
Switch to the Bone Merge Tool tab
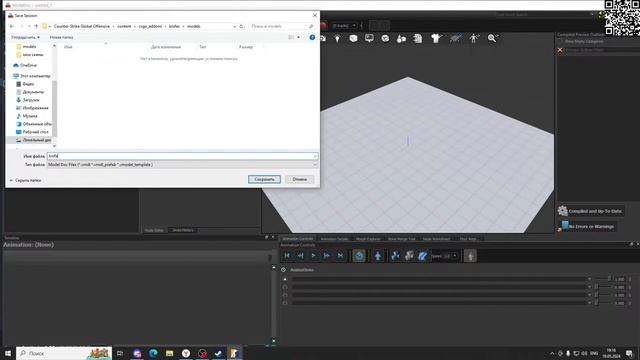coord(401,239)
